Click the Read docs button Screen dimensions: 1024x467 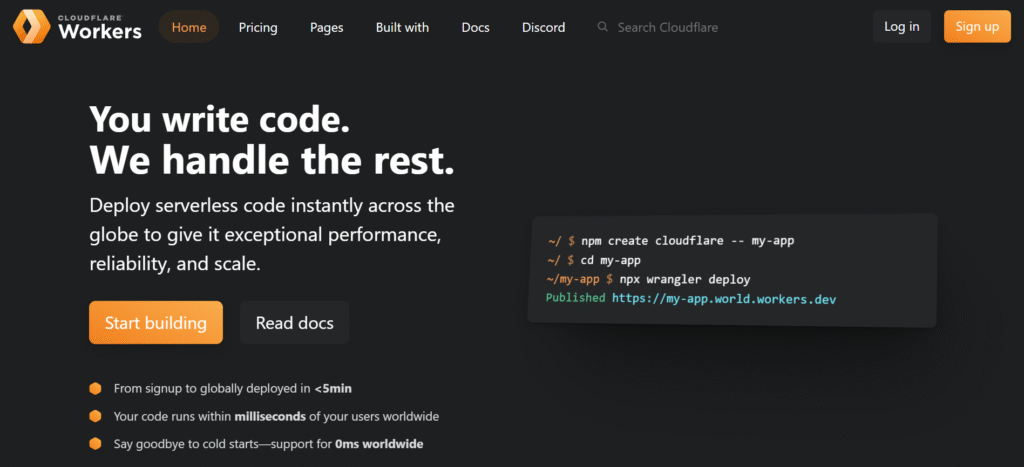[295, 323]
